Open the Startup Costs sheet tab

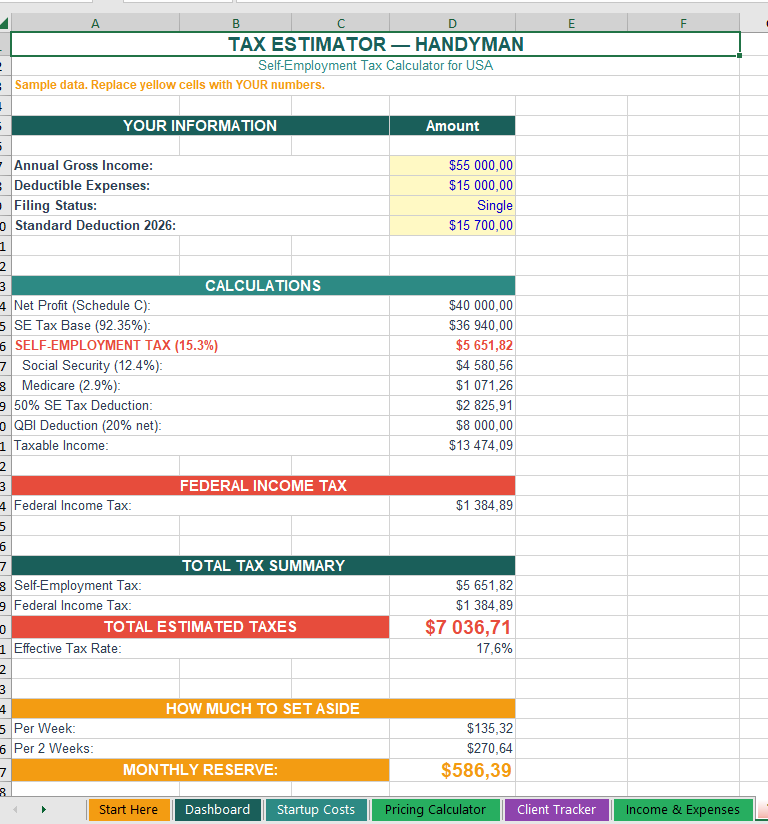[x=316, y=810]
